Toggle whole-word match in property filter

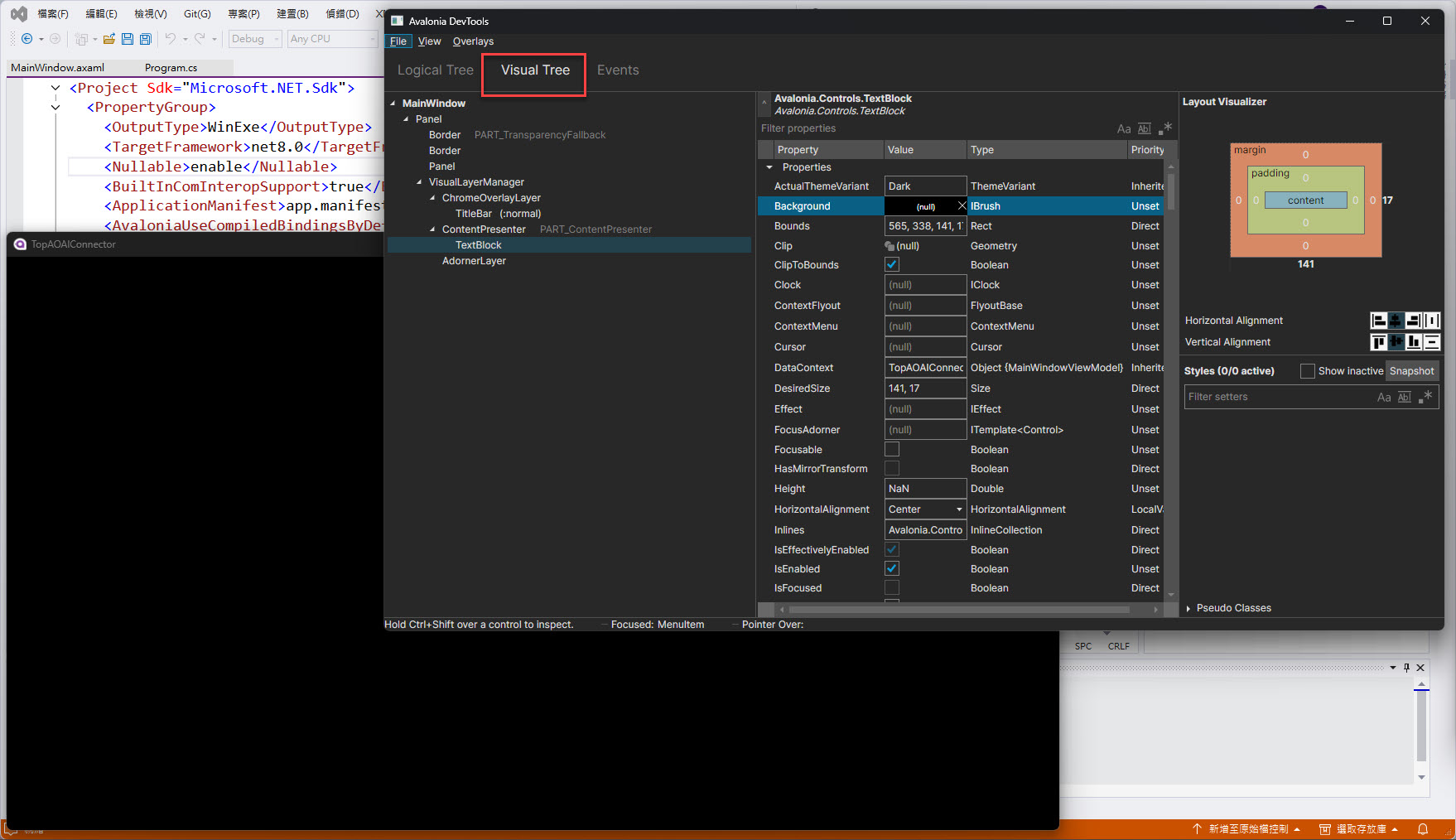pyautogui.click(x=1145, y=128)
